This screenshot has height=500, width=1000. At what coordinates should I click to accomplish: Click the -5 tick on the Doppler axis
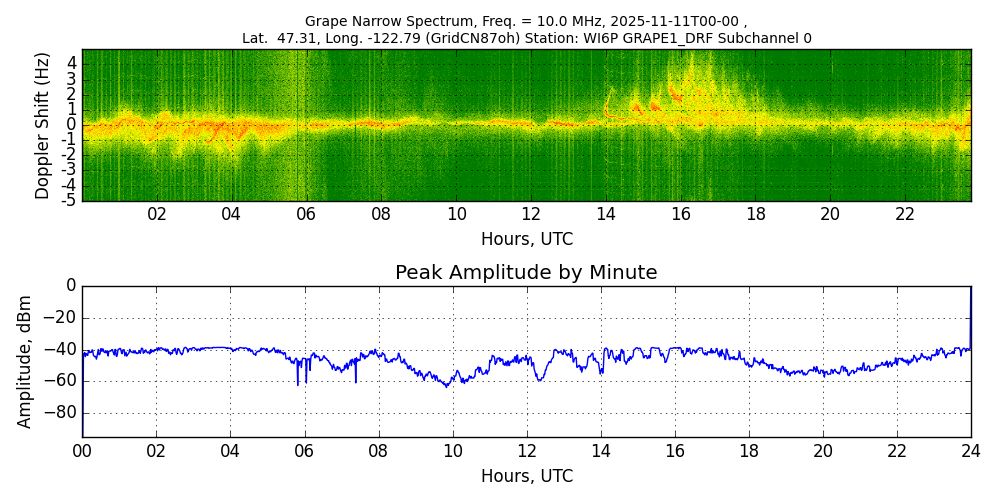(68, 200)
